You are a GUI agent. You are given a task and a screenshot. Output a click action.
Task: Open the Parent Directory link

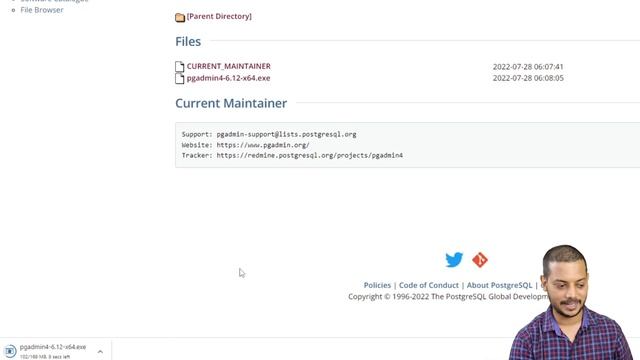coord(219,16)
